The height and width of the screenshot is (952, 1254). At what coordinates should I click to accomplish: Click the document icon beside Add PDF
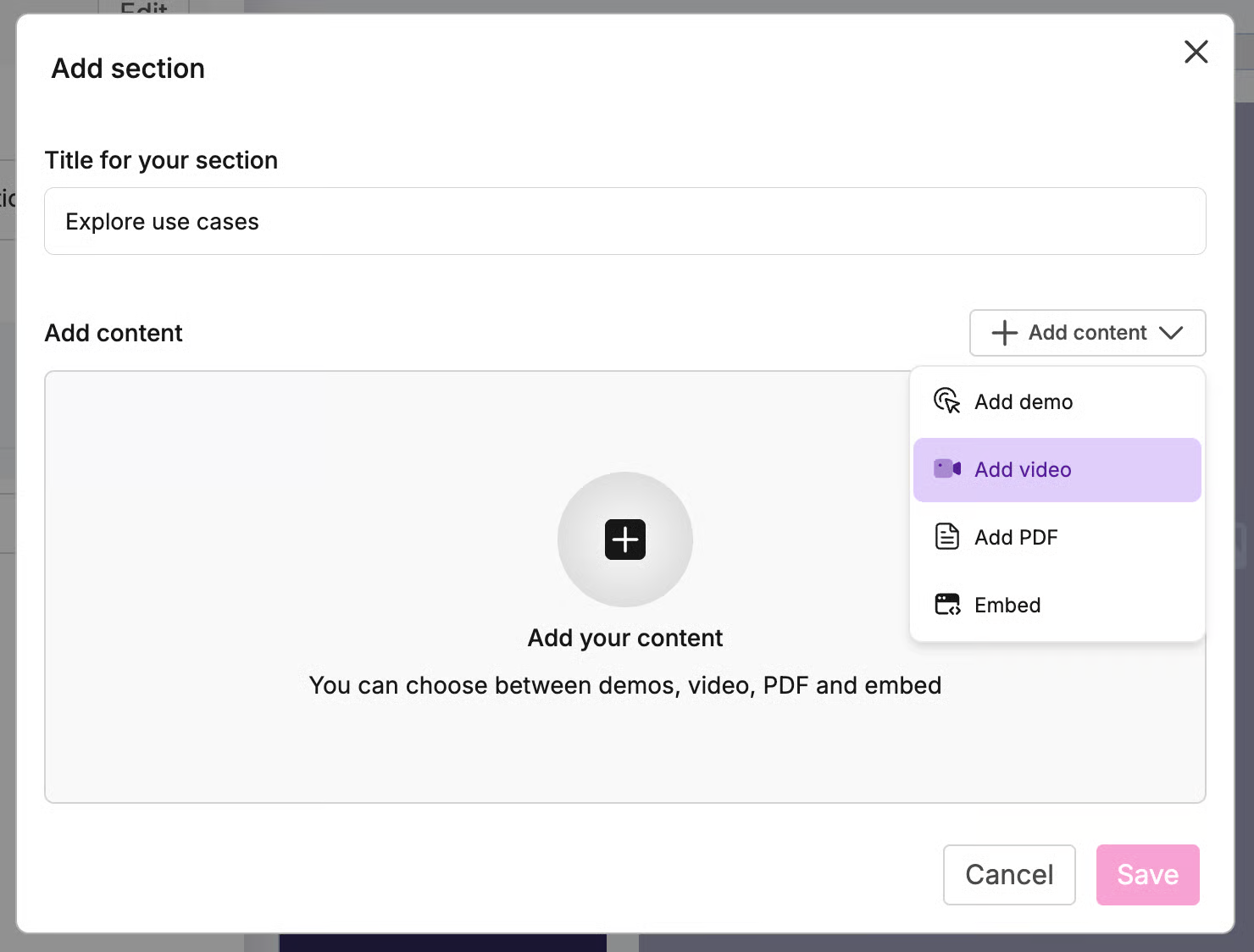coord(946,537)
